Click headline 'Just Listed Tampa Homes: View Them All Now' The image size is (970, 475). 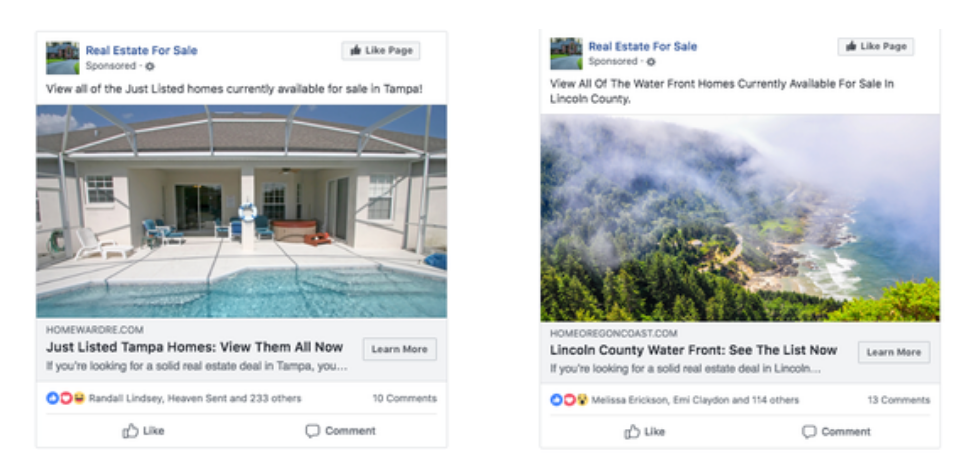pos(194,347)
